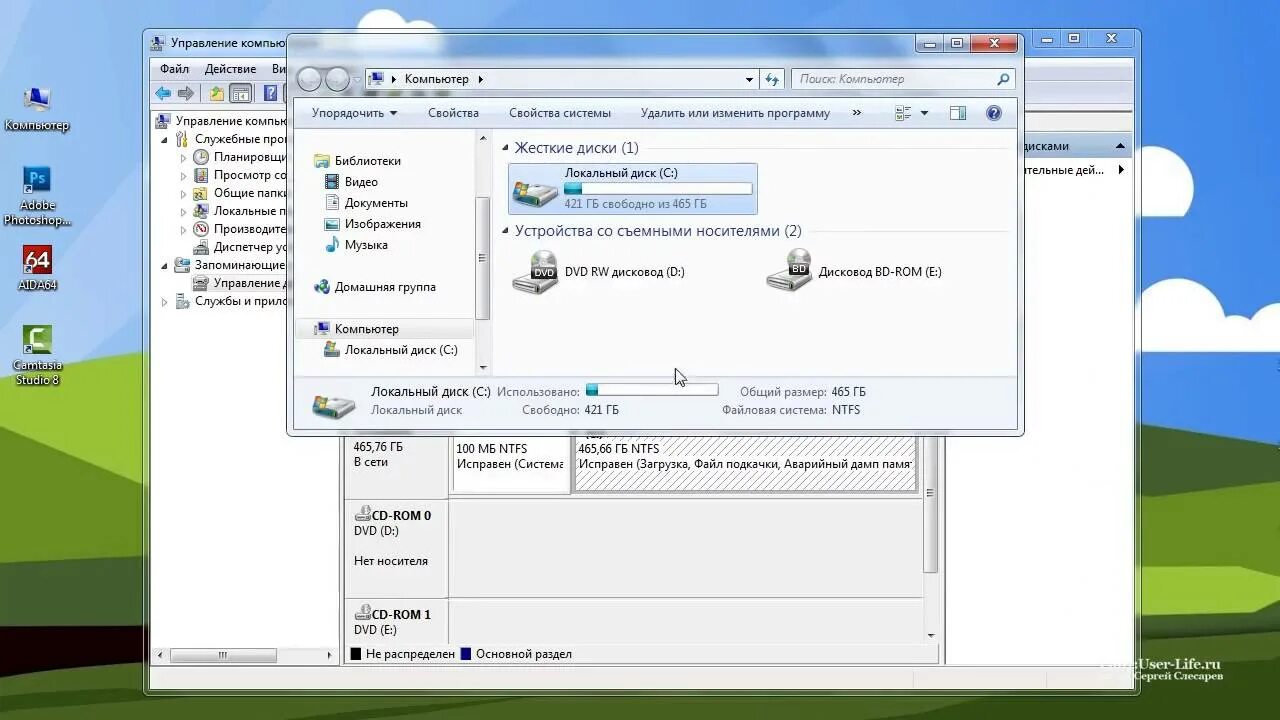Click the Computer Management root tree node

[222, 121]
